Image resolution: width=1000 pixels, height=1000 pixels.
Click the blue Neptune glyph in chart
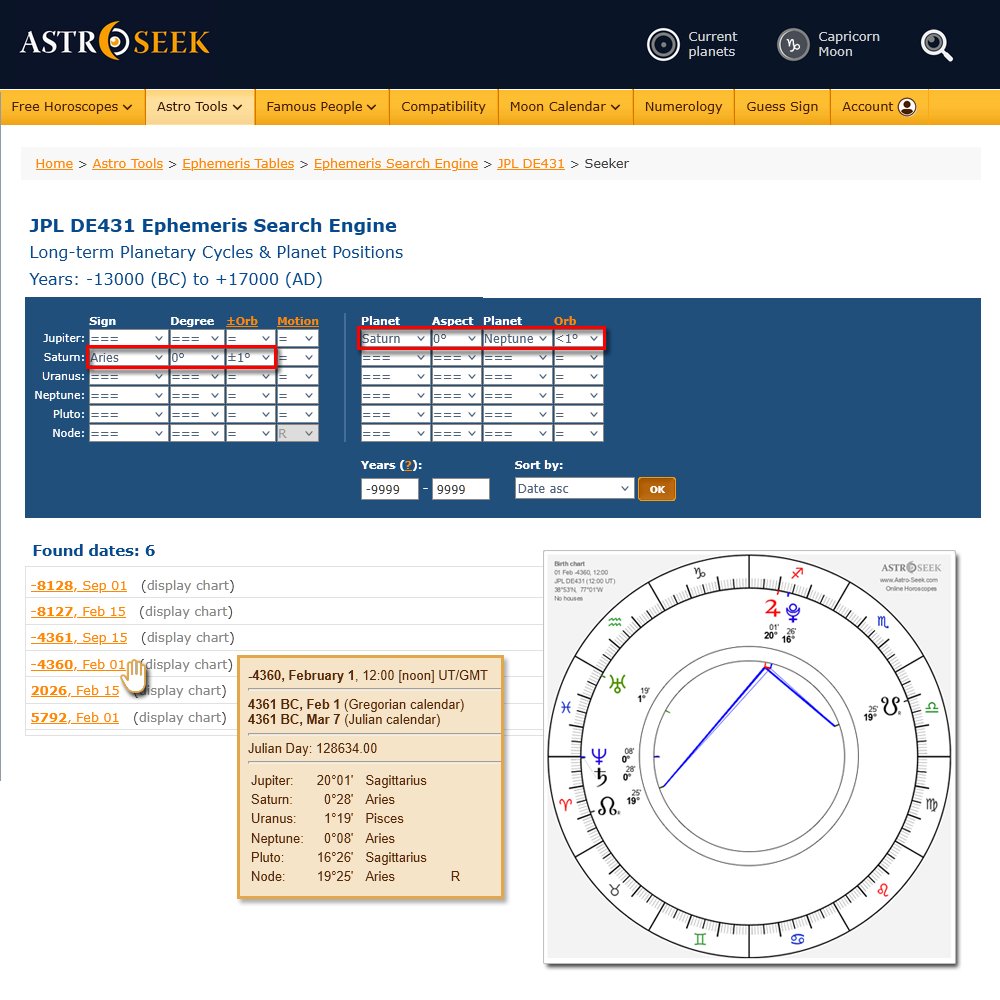[x=599, y=756]
